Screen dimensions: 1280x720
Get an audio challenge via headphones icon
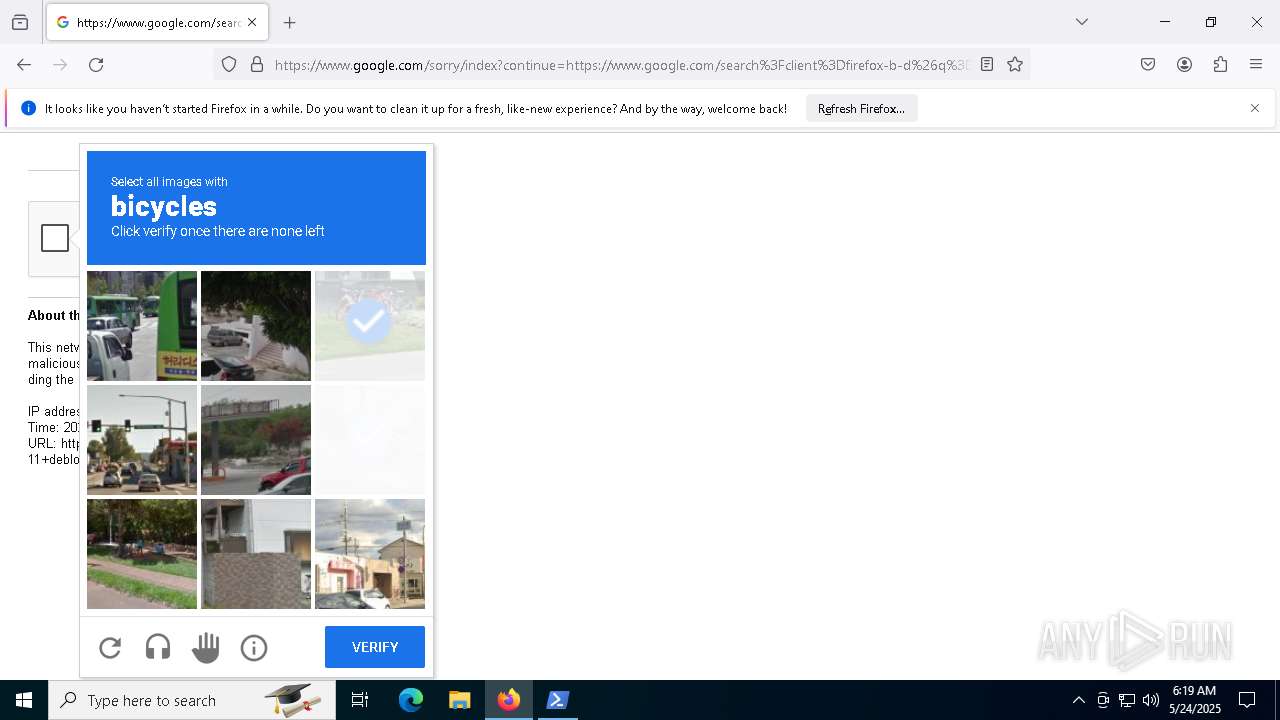tap(158, 648)
